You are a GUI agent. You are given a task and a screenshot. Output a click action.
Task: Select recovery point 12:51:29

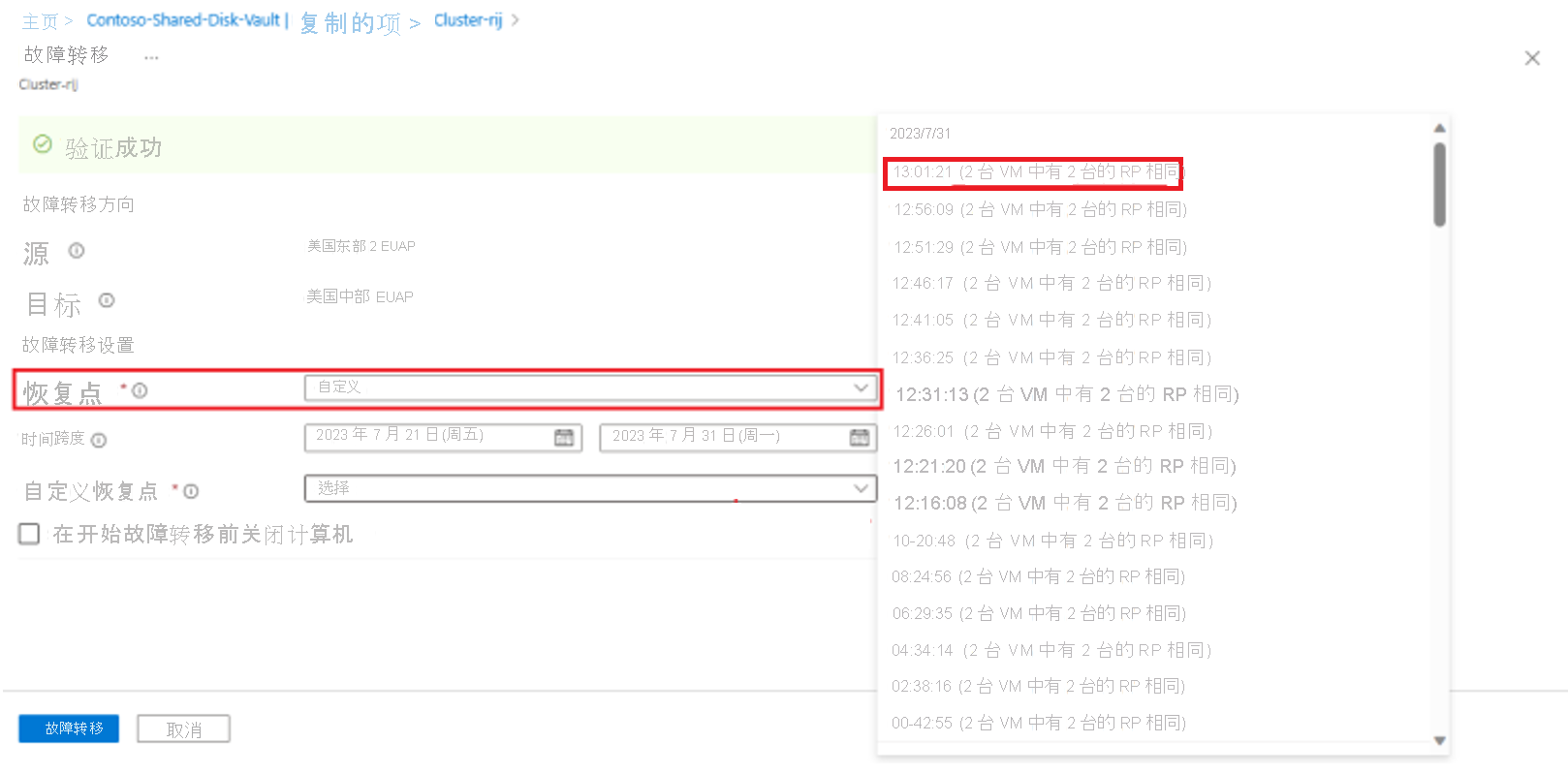coord(1039,247)
